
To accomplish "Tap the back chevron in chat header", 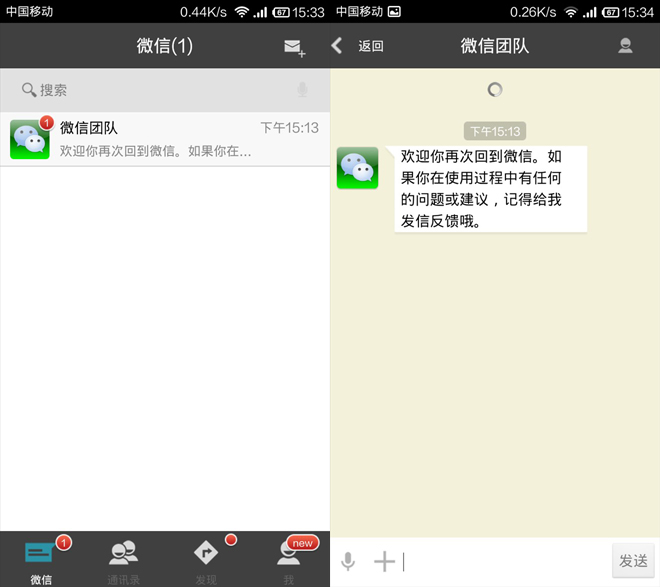I will [x=337, y=45].
